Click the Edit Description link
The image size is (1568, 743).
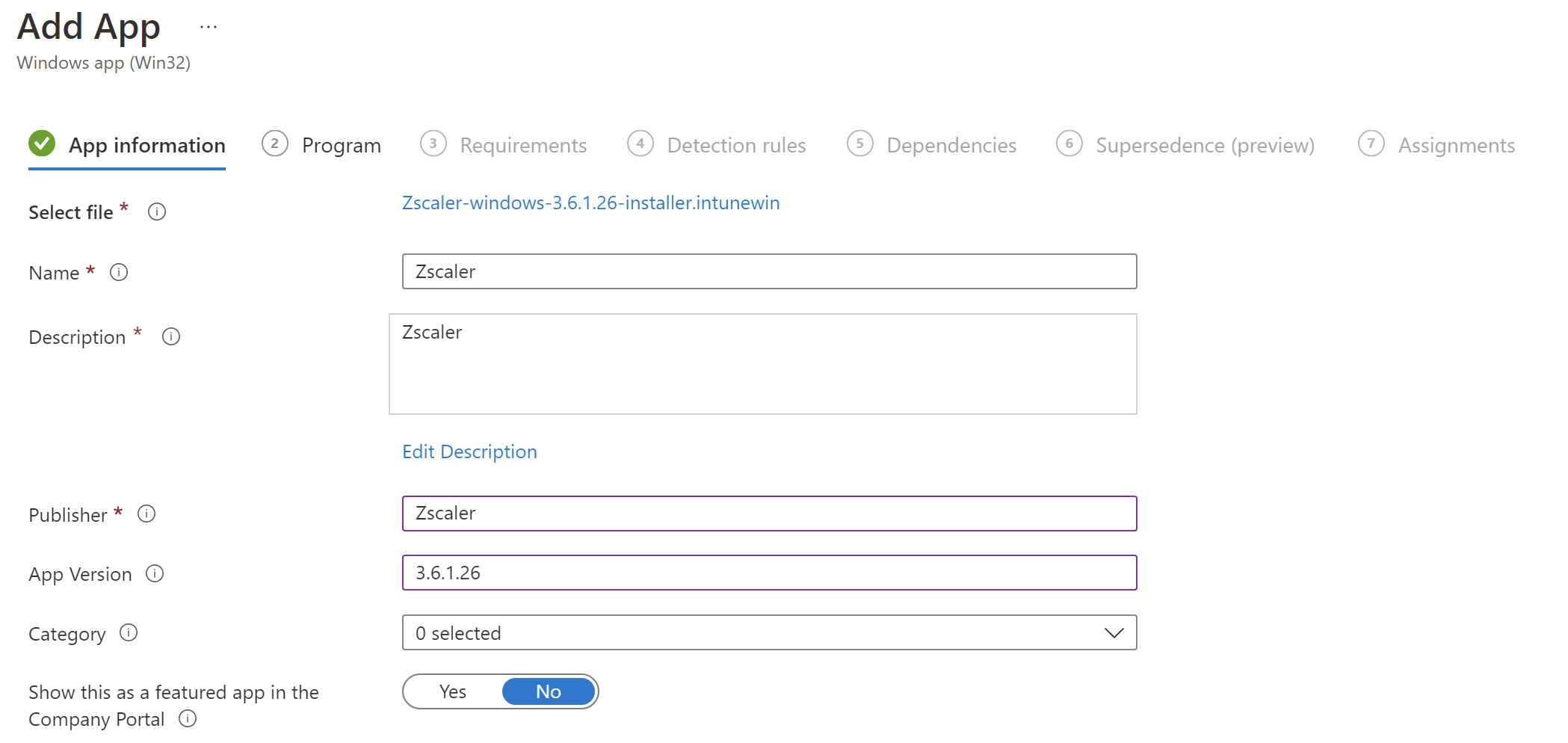469,451
